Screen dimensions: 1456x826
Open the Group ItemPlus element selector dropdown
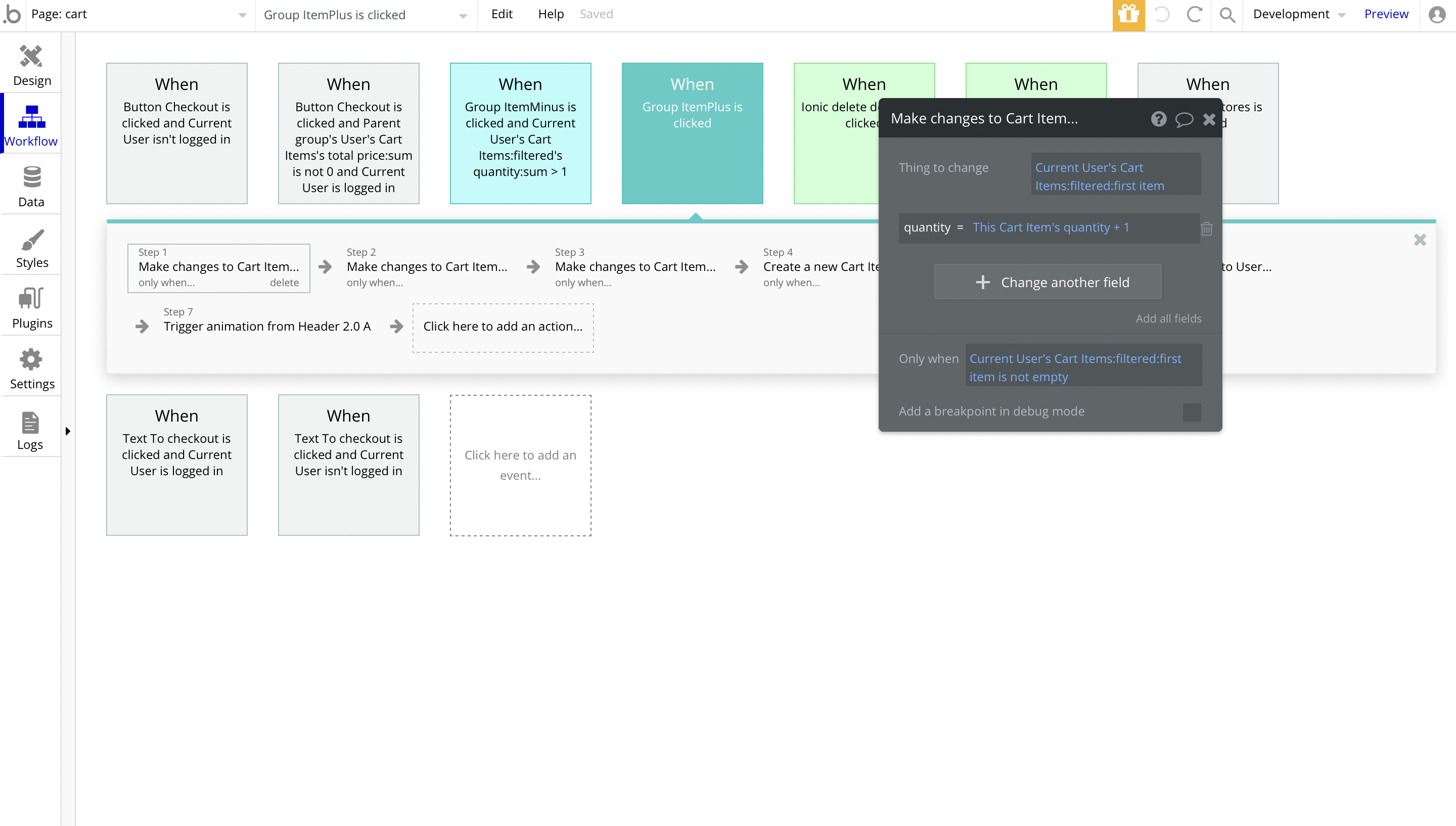click(366, 15)
